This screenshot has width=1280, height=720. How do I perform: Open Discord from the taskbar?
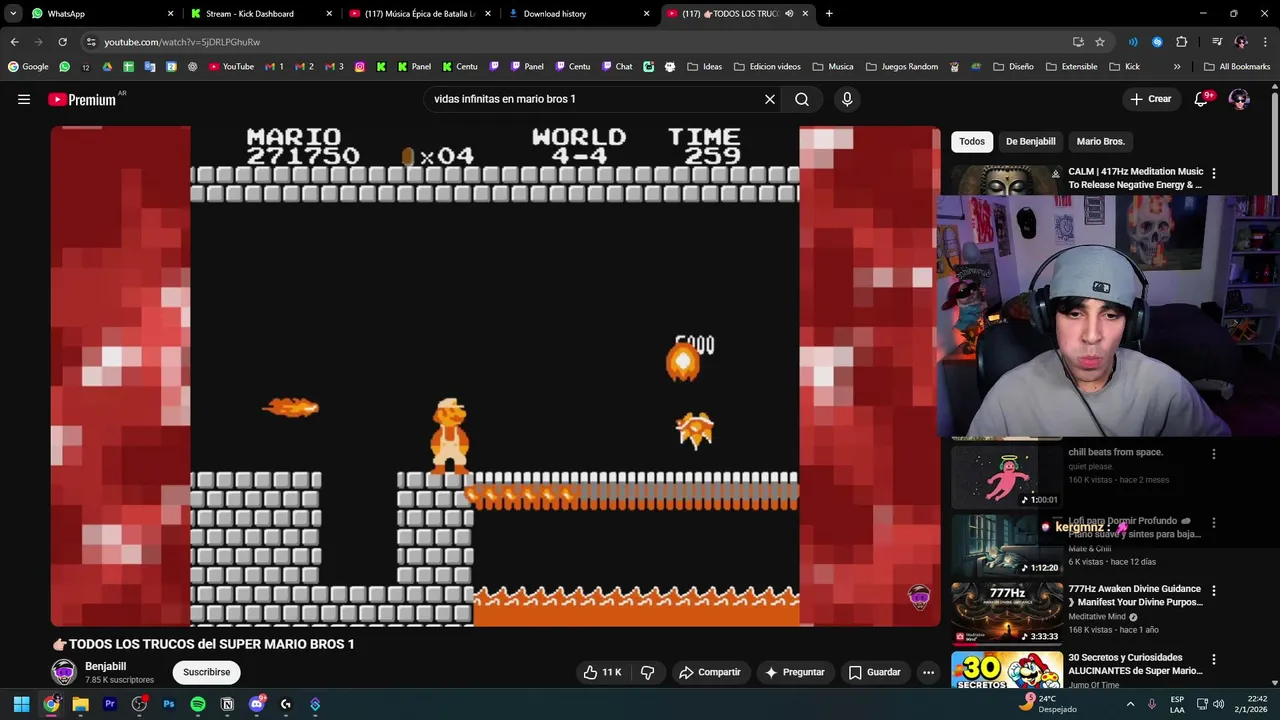[257, 704]
